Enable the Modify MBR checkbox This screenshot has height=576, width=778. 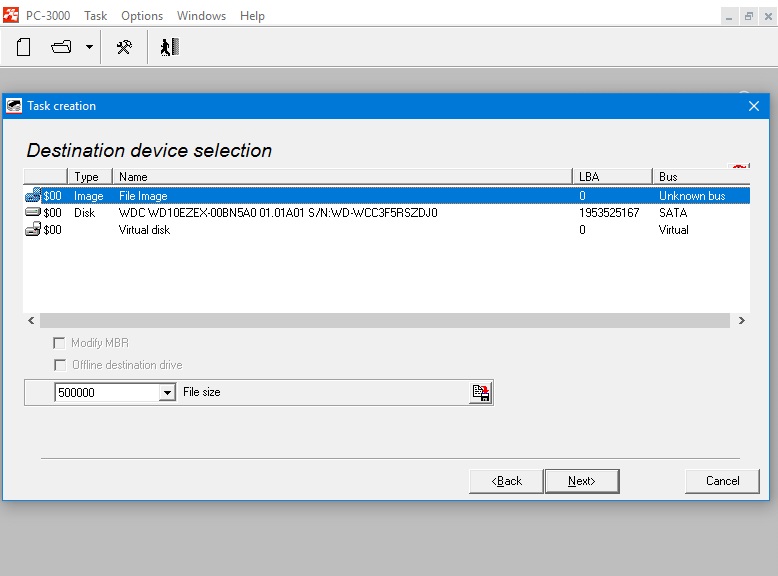[x=60, y=343]
